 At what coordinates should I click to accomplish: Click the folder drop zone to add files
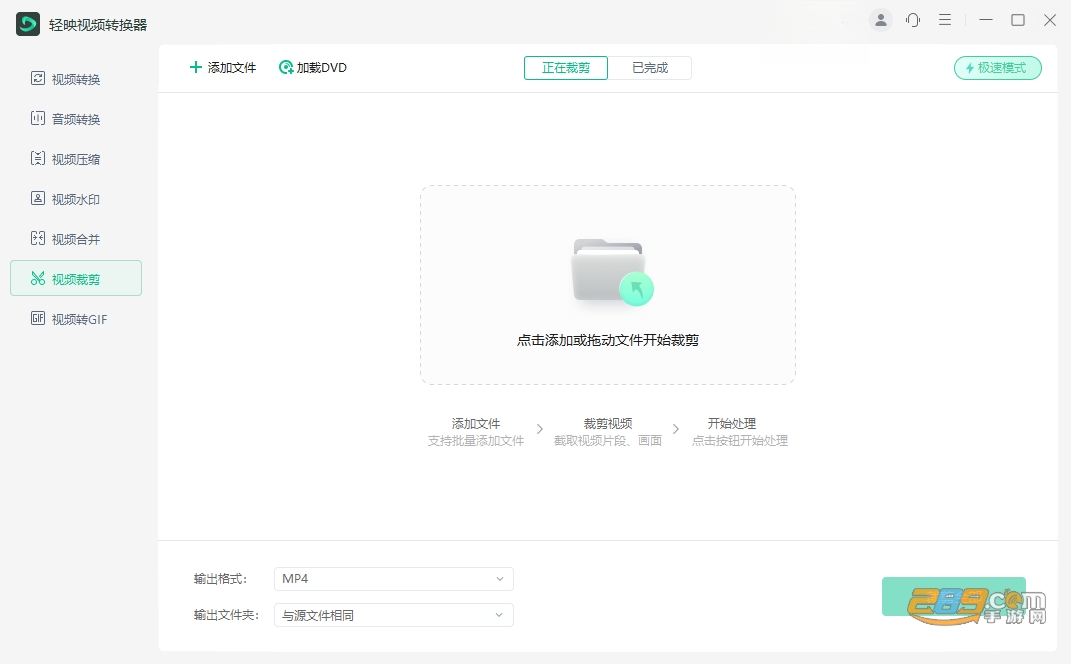[x=608, y=285]
